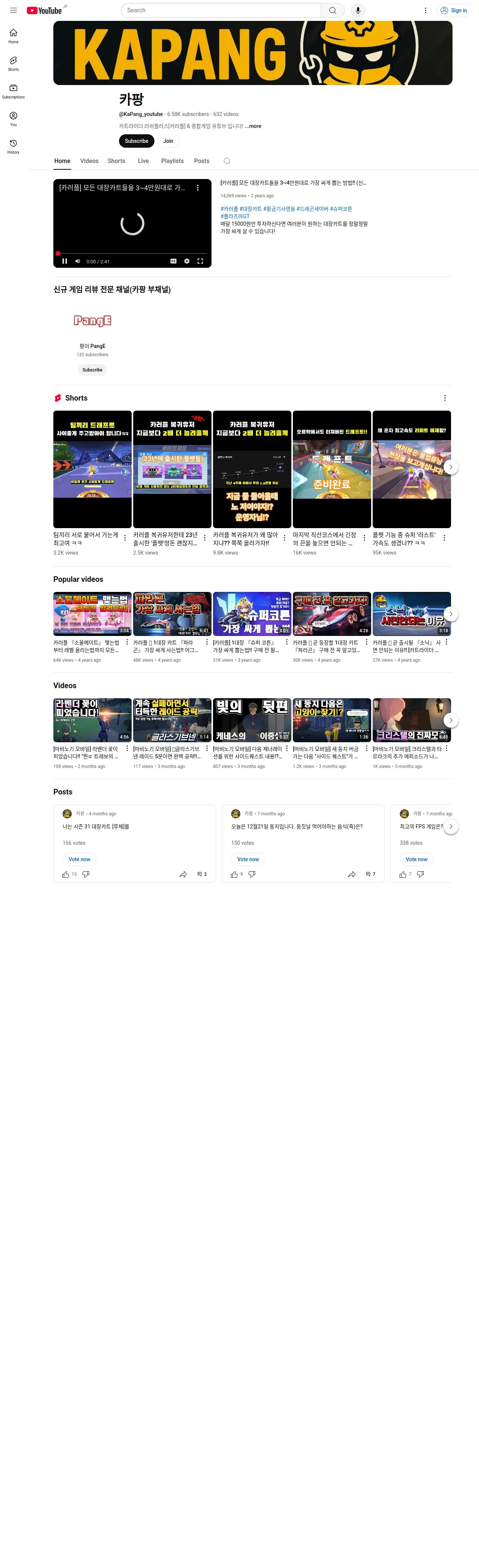Open options for 소울메이트 popular video
Viewport: 479px width, 1568px height.
[x=126, y=642]
